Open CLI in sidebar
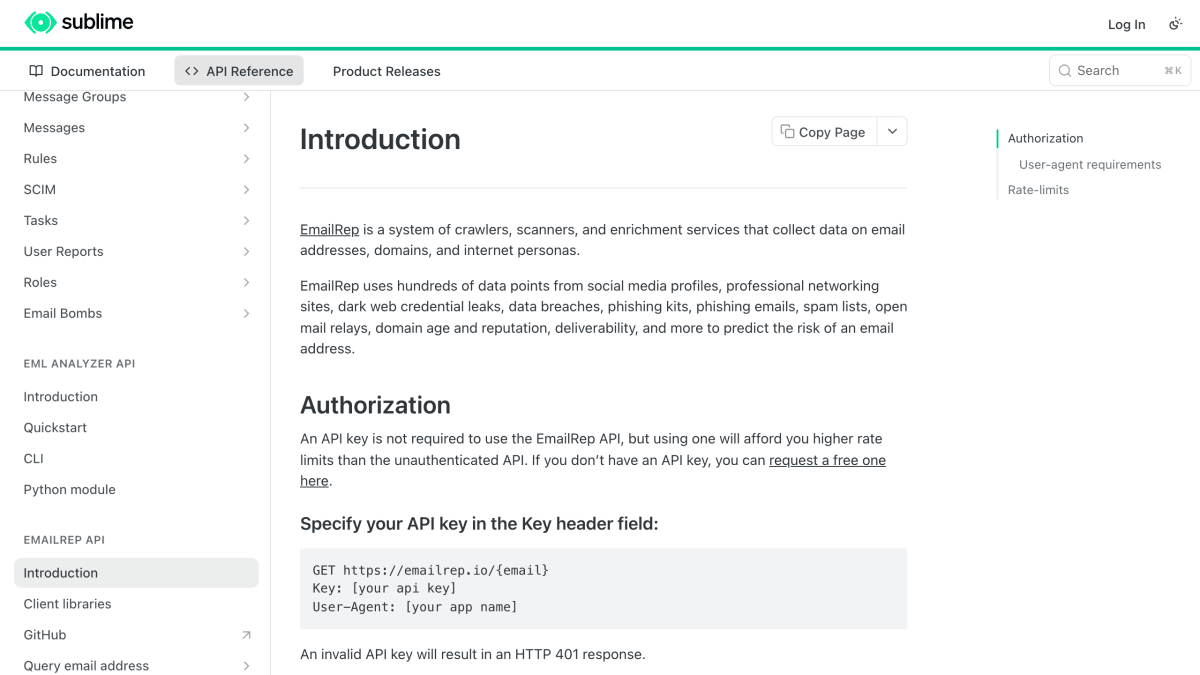1200x675 pixels. [136, 459]
